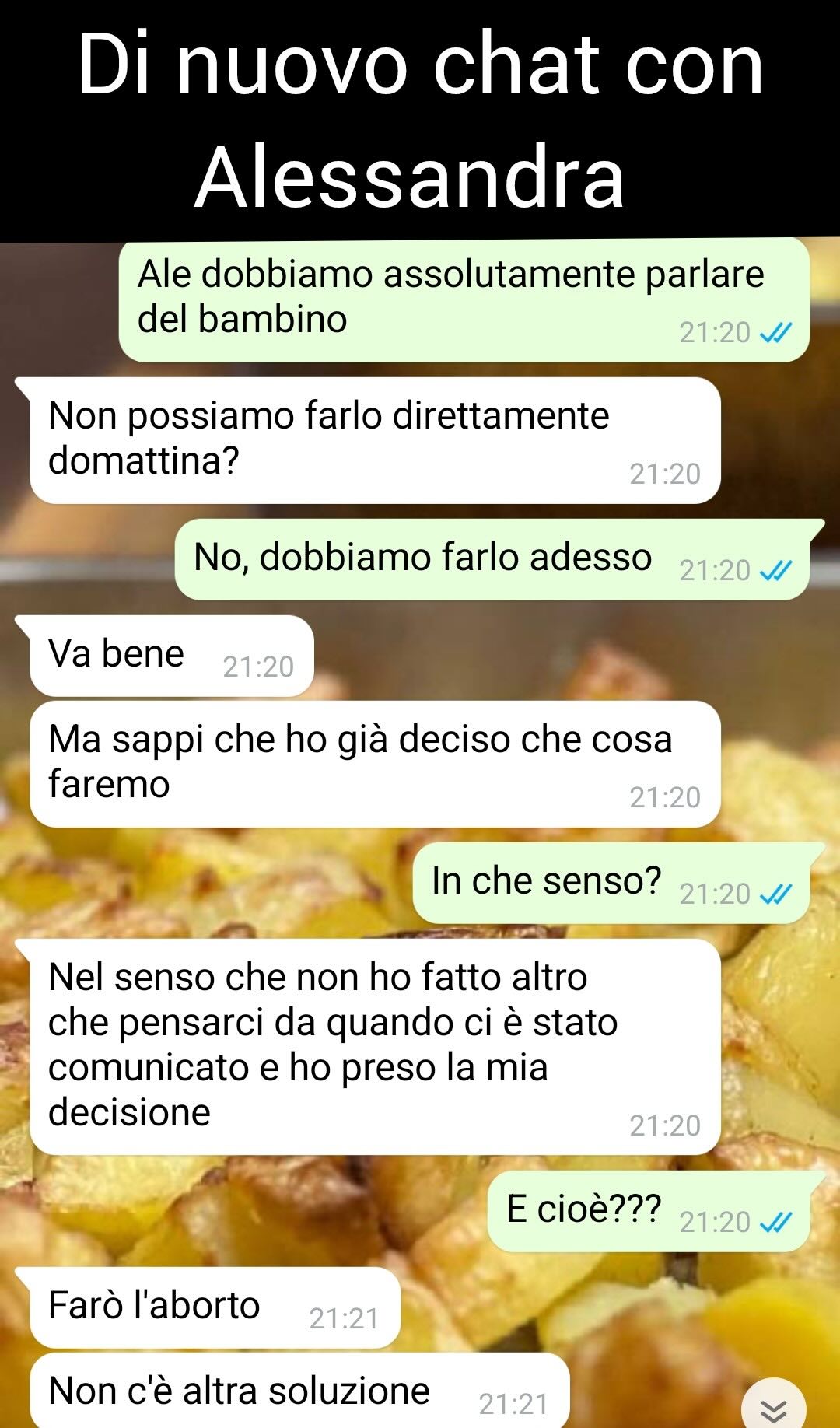Click the 'Di nuovo chat con Alessandra' title banner
Image resolution: width=840 pixels, height=1428 pixels.
point(420,120)
